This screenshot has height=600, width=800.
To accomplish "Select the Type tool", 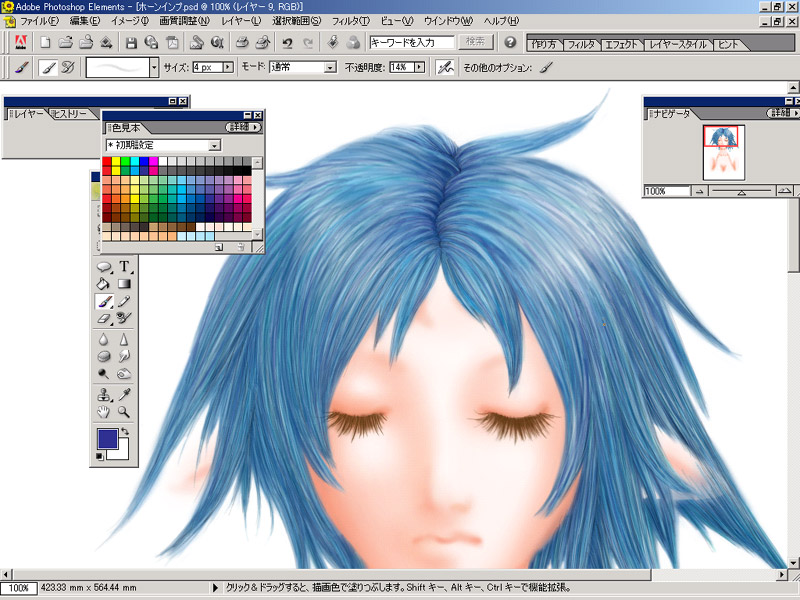I will coord(124,267).
